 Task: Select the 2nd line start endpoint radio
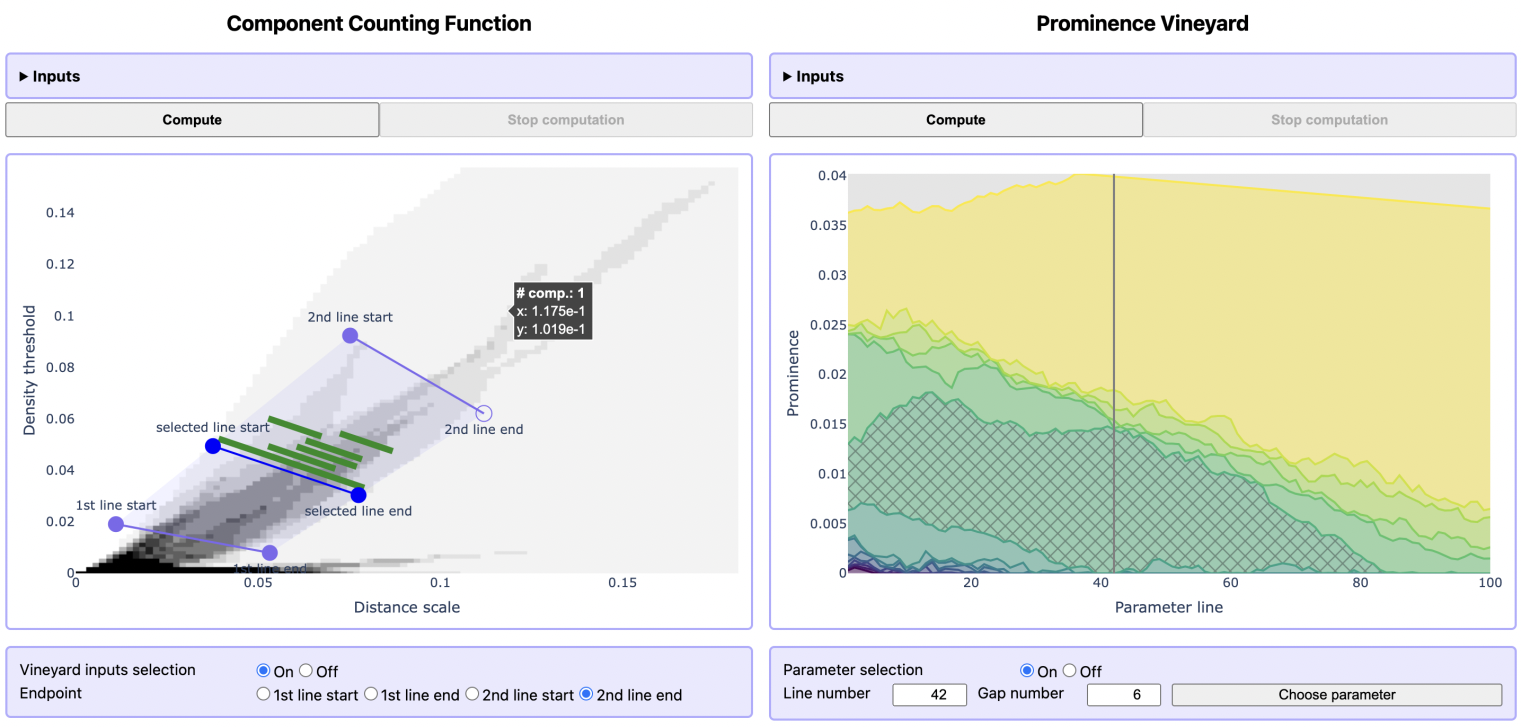click(473, 694)
